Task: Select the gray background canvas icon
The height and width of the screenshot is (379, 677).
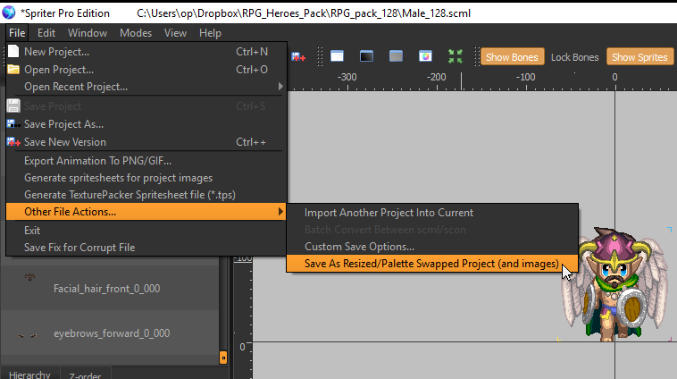Action: 396,56
